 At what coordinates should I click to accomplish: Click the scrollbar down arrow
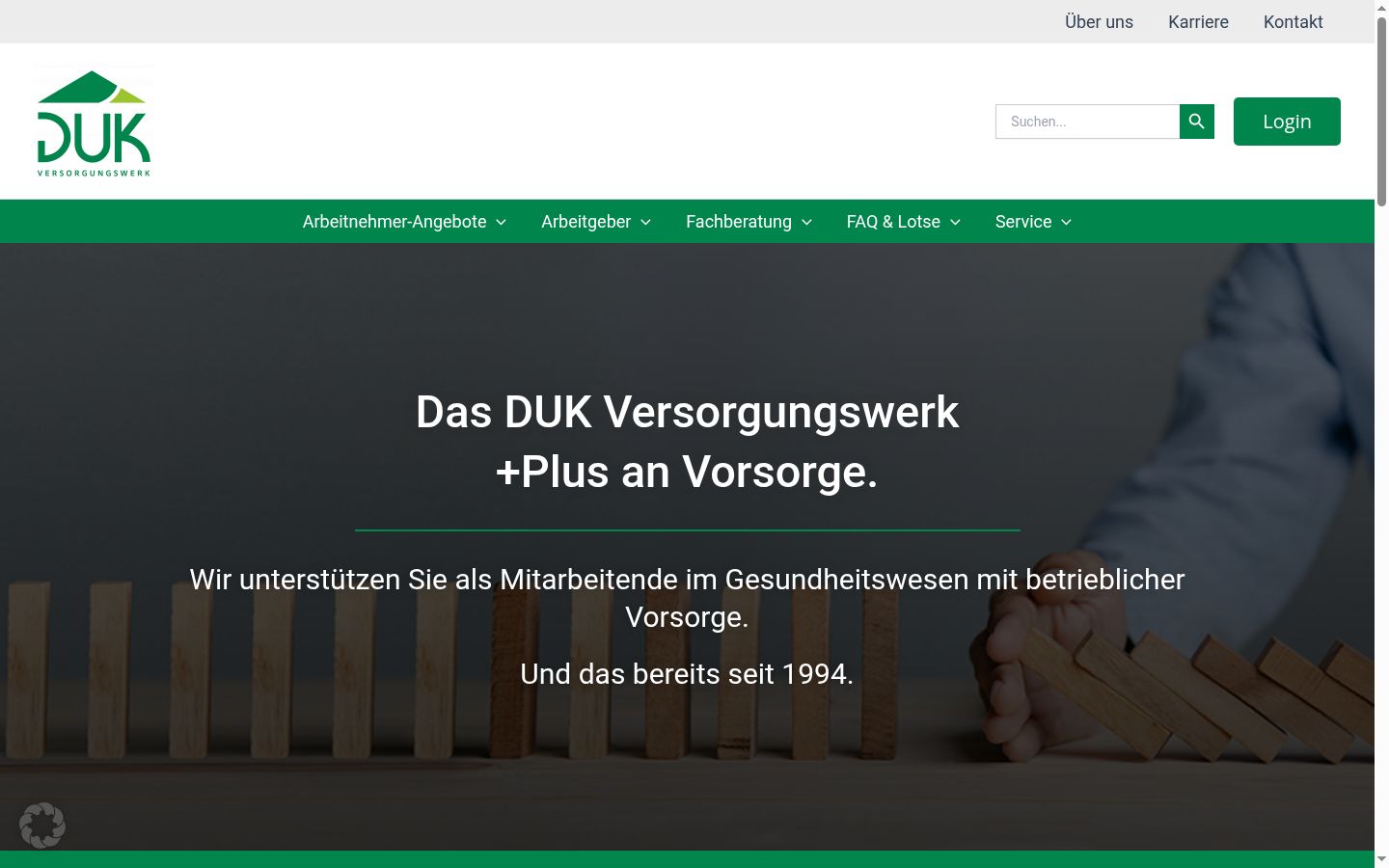point(1381,859)
